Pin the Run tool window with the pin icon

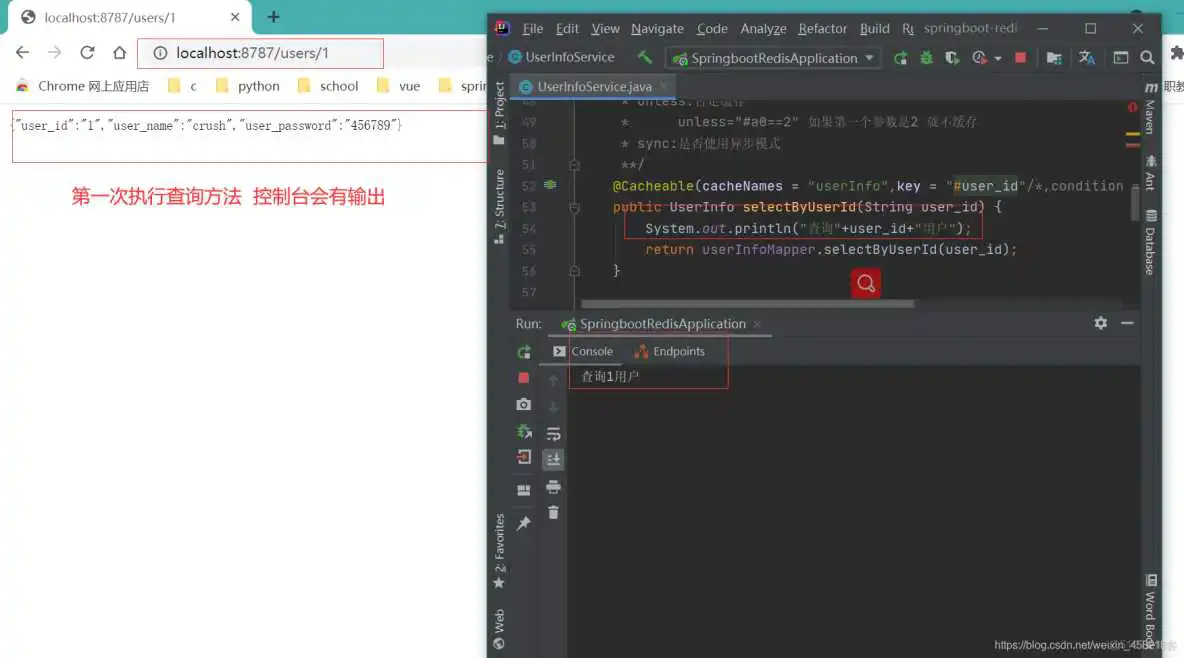coord(523,521)
